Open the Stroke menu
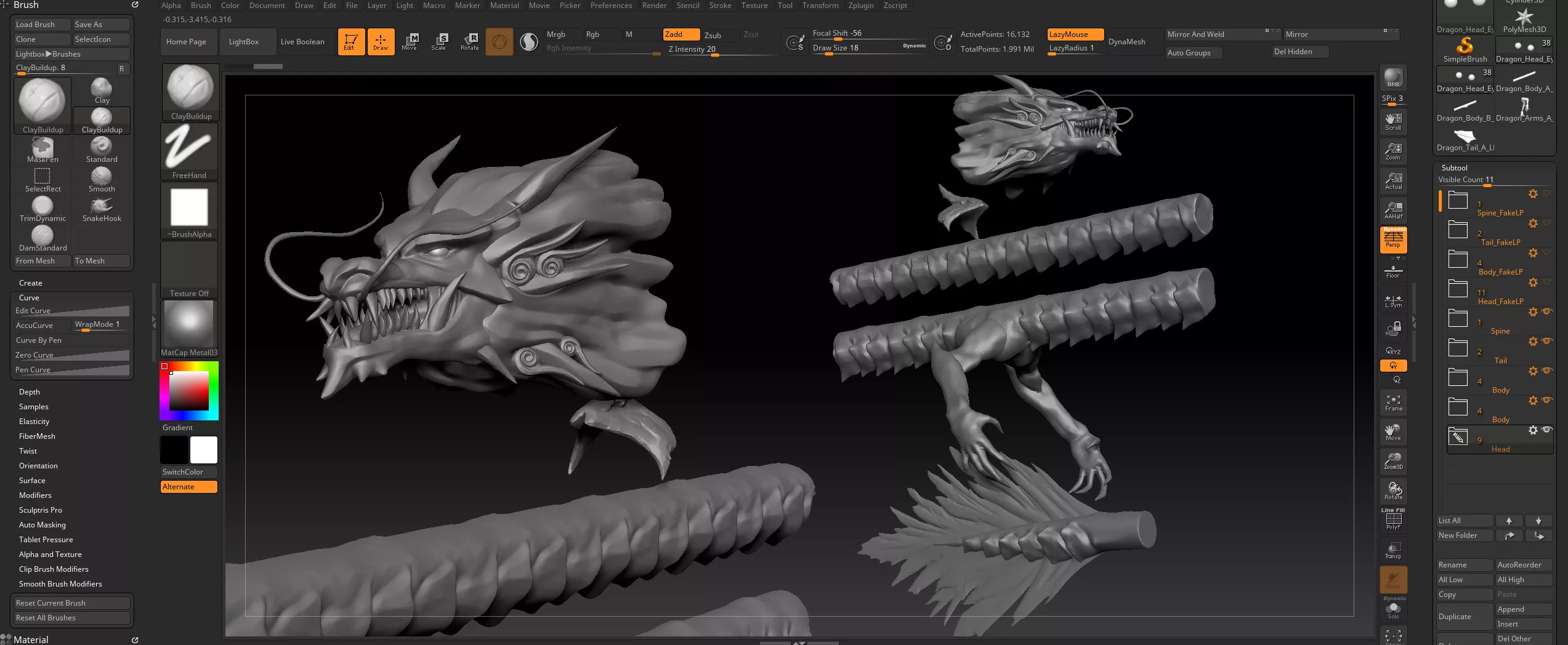 pos(720,6)
